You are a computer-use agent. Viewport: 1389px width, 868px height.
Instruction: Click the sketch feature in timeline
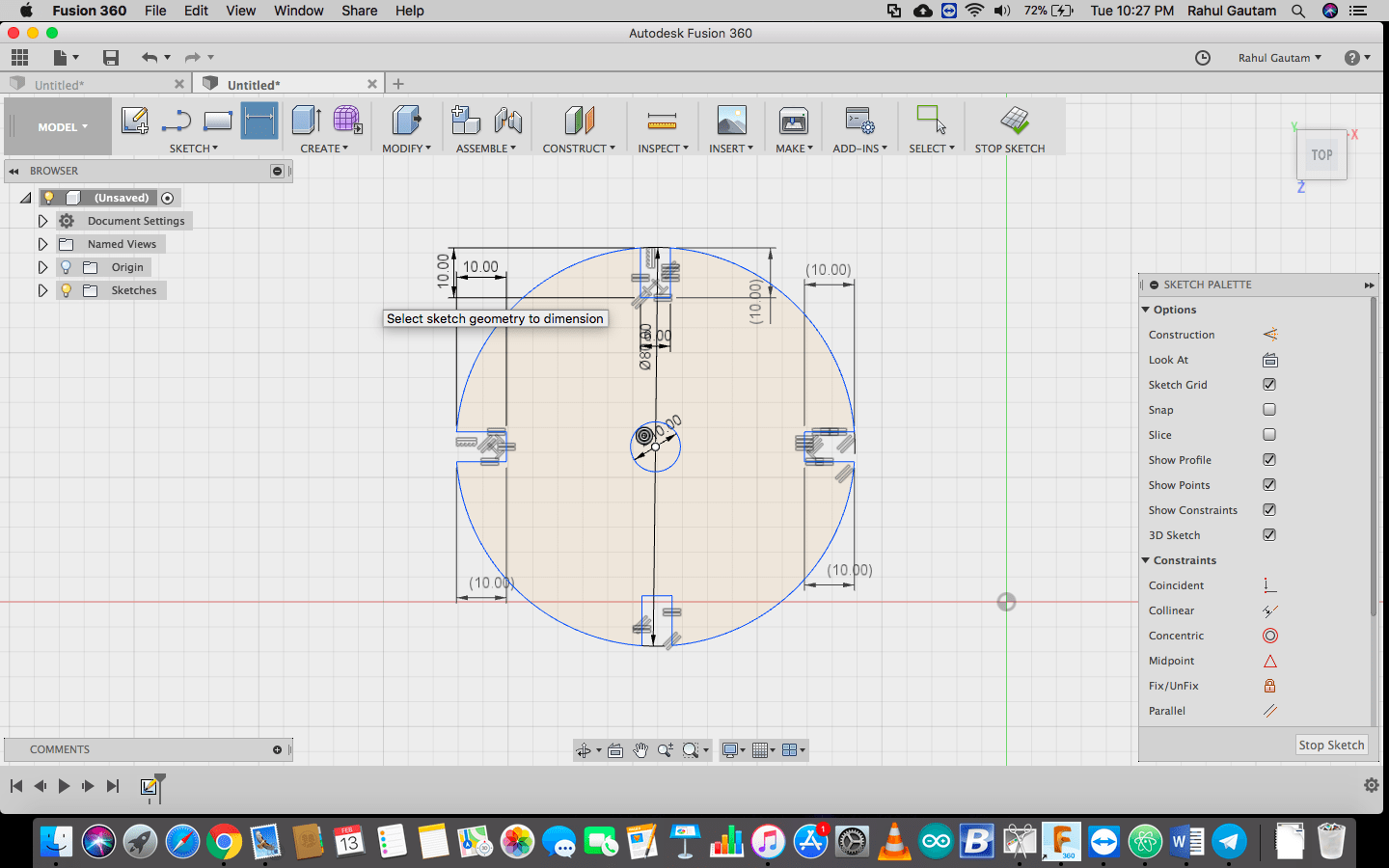click(149, 787)
